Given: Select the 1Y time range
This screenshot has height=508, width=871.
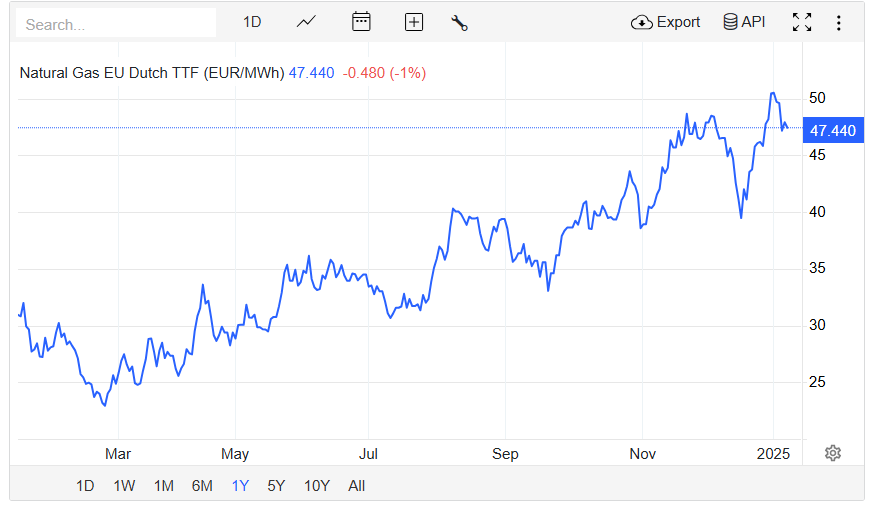Looking at the screenshot, I should tap(240, 486).
